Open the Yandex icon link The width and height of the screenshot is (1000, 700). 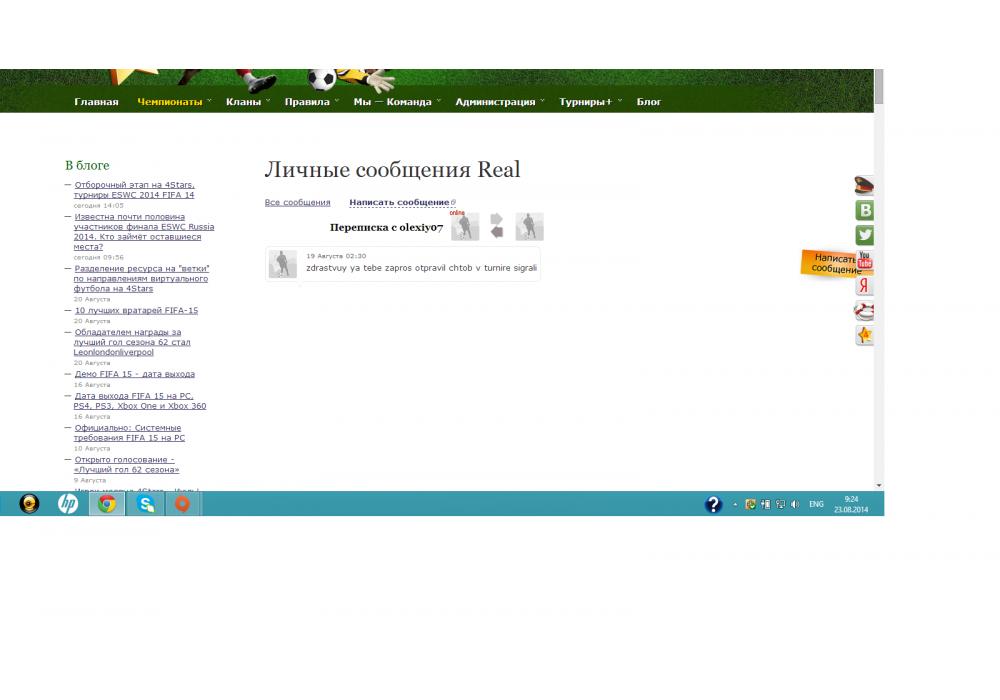pos(865,286)
